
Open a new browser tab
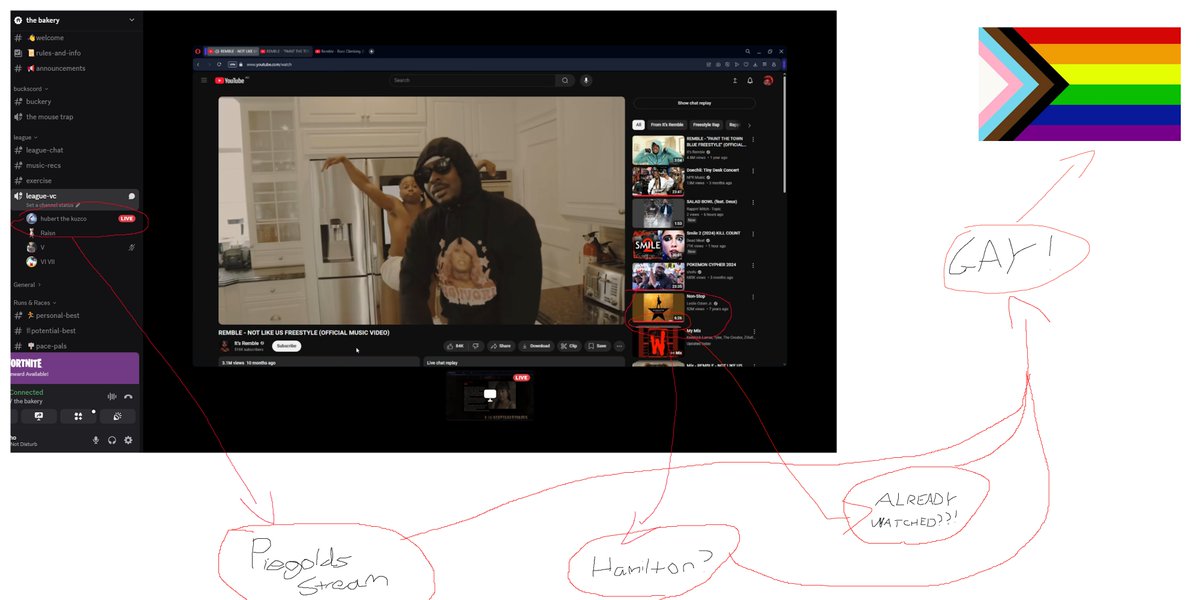click(372, 50)
